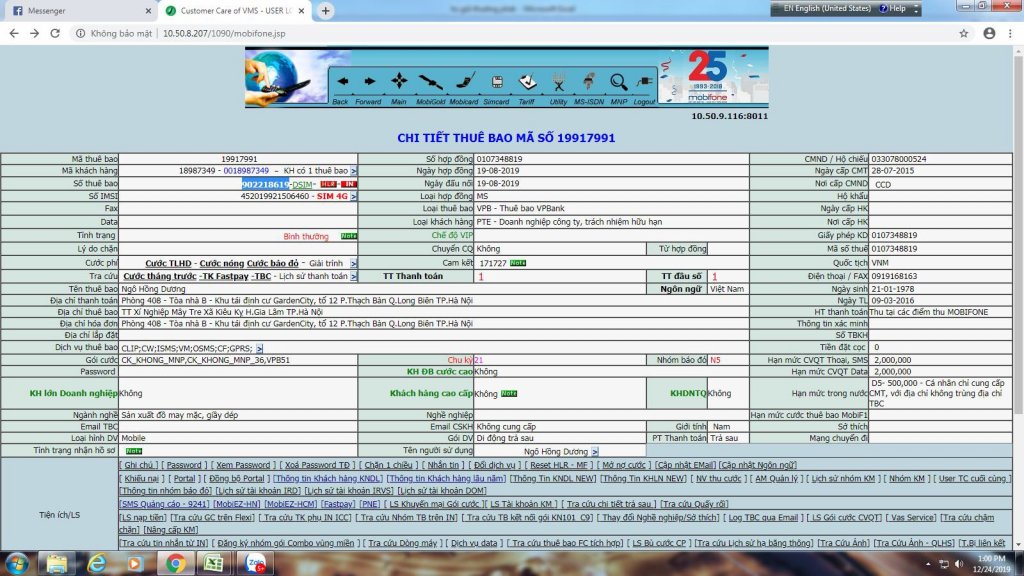Image resolution: width=1024 pixels, height=576 pixels.
Task: Expand arrow after Lịch sử thanh toán
Action: pyautogui.click(x=353, y=277)
